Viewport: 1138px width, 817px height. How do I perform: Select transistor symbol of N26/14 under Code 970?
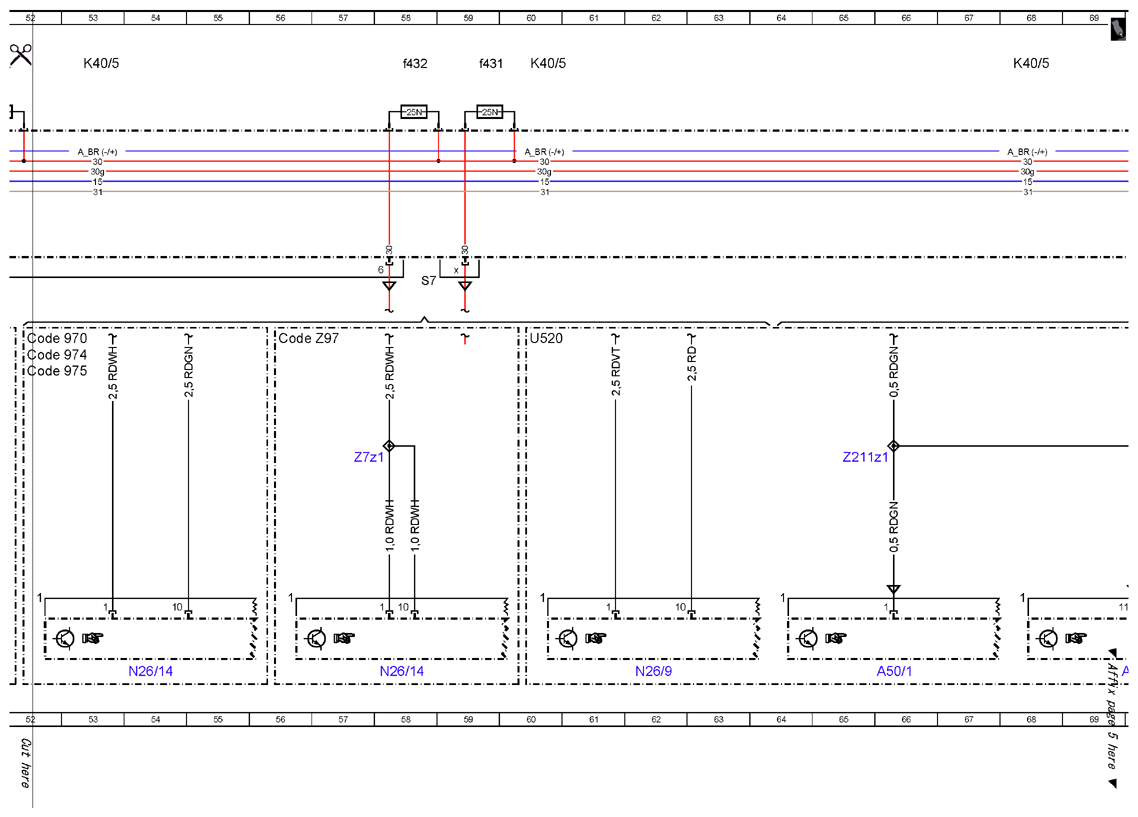(65, 639)
